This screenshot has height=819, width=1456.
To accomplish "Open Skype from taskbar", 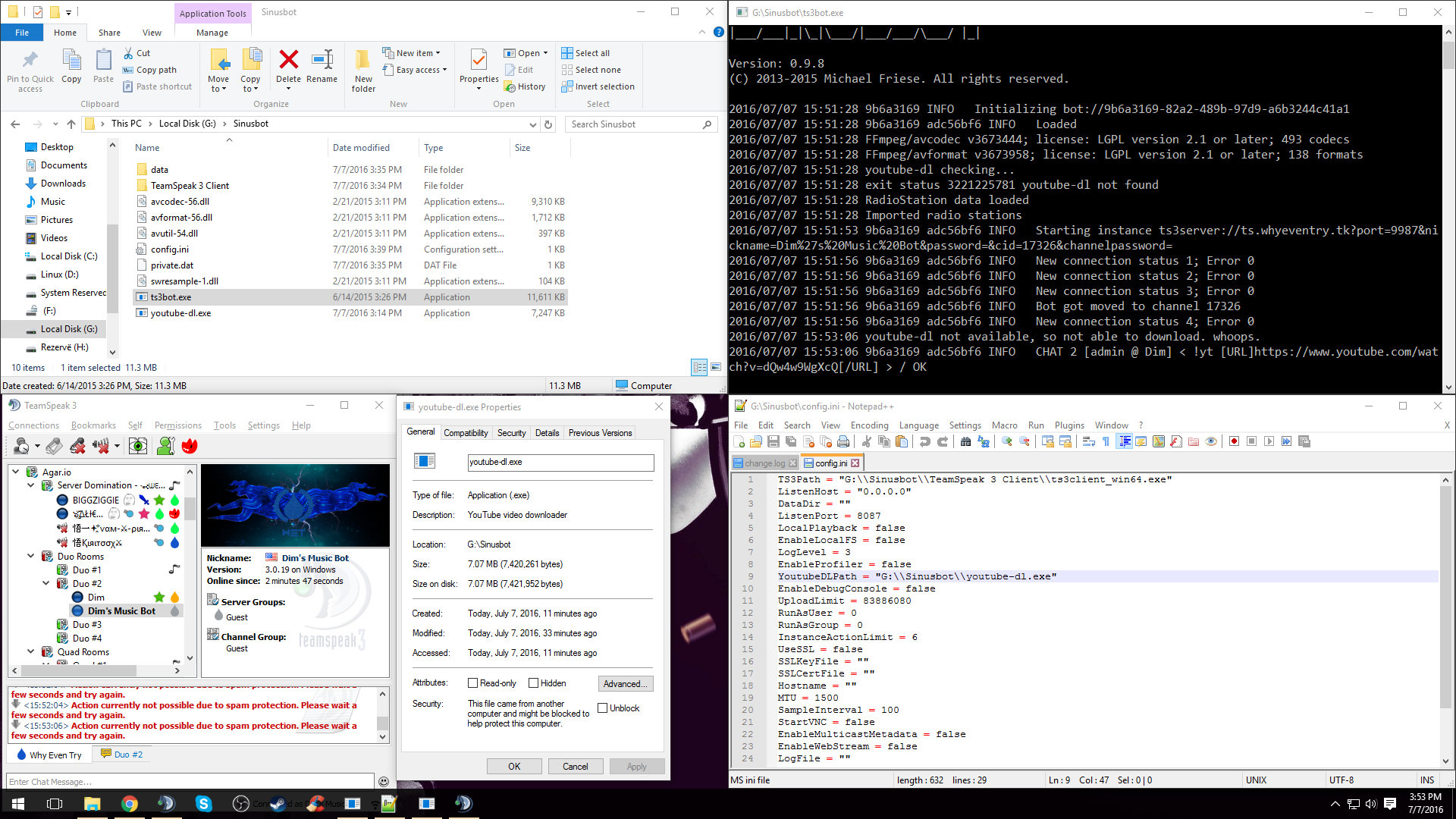I will (x=203, y=804).
